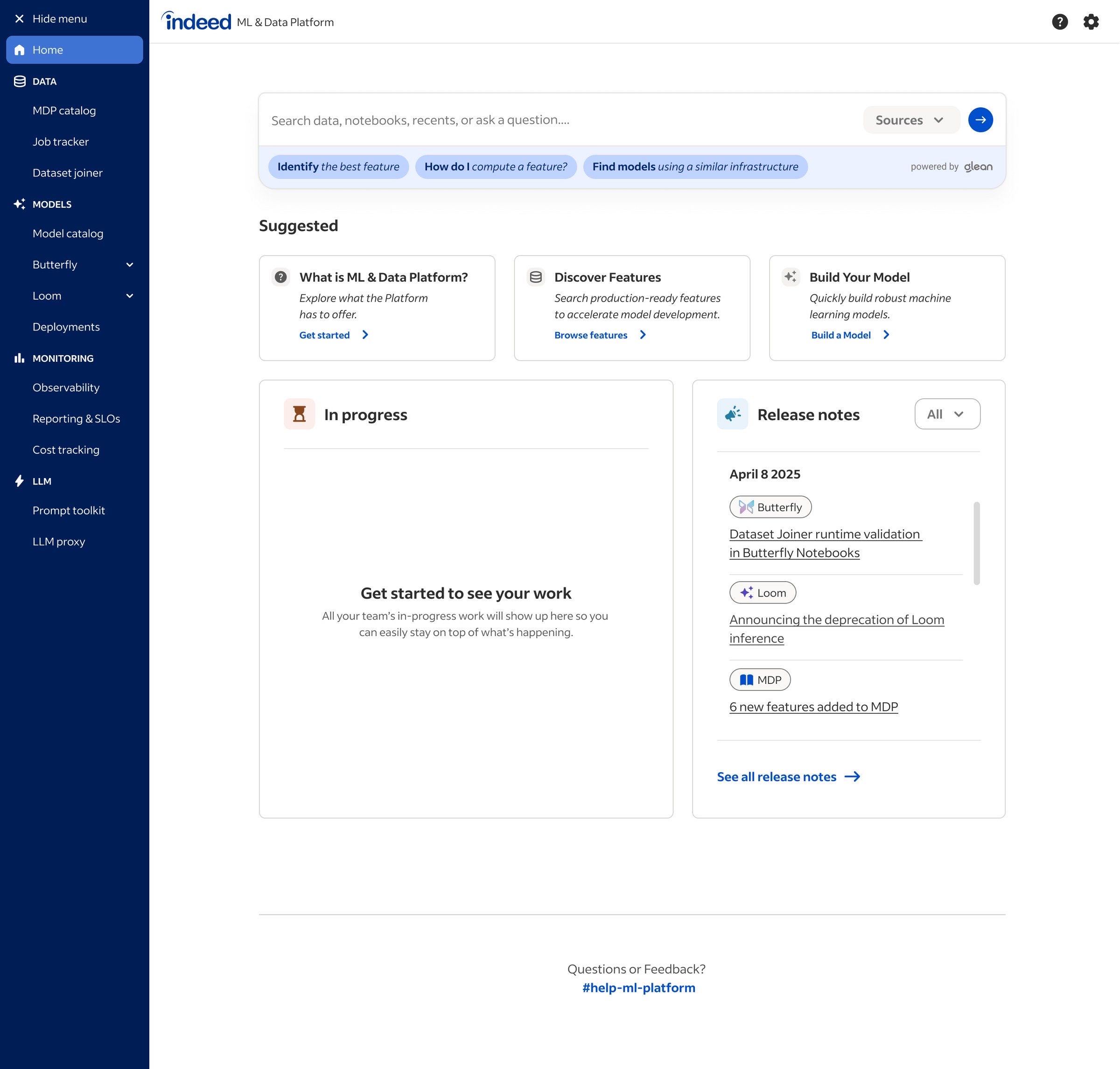Click 'ML & Data Platform' header text
Viewport: 1120px width, 1069px height.
tap(286, 22)
